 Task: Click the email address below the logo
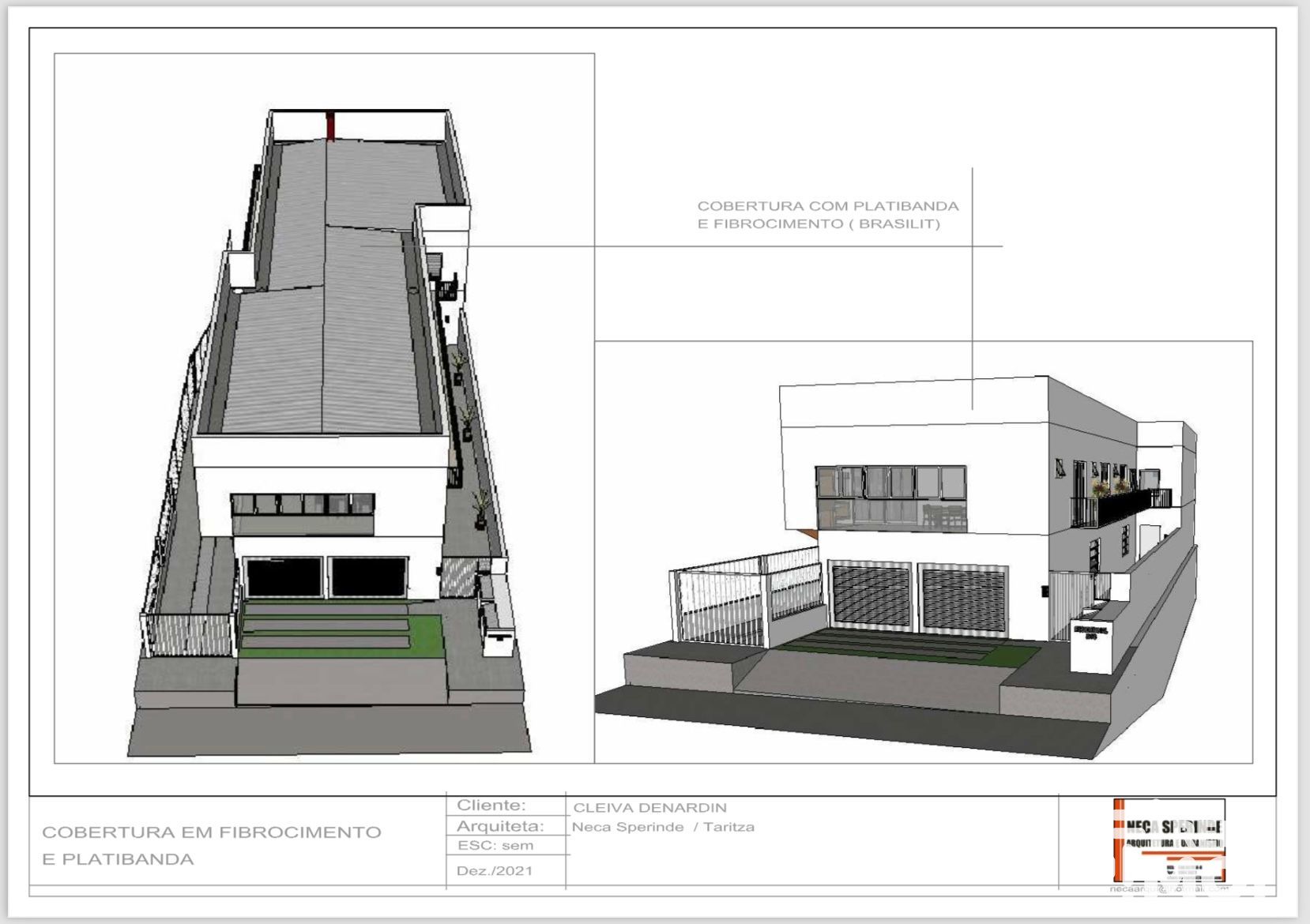[x=1169, y=888]
